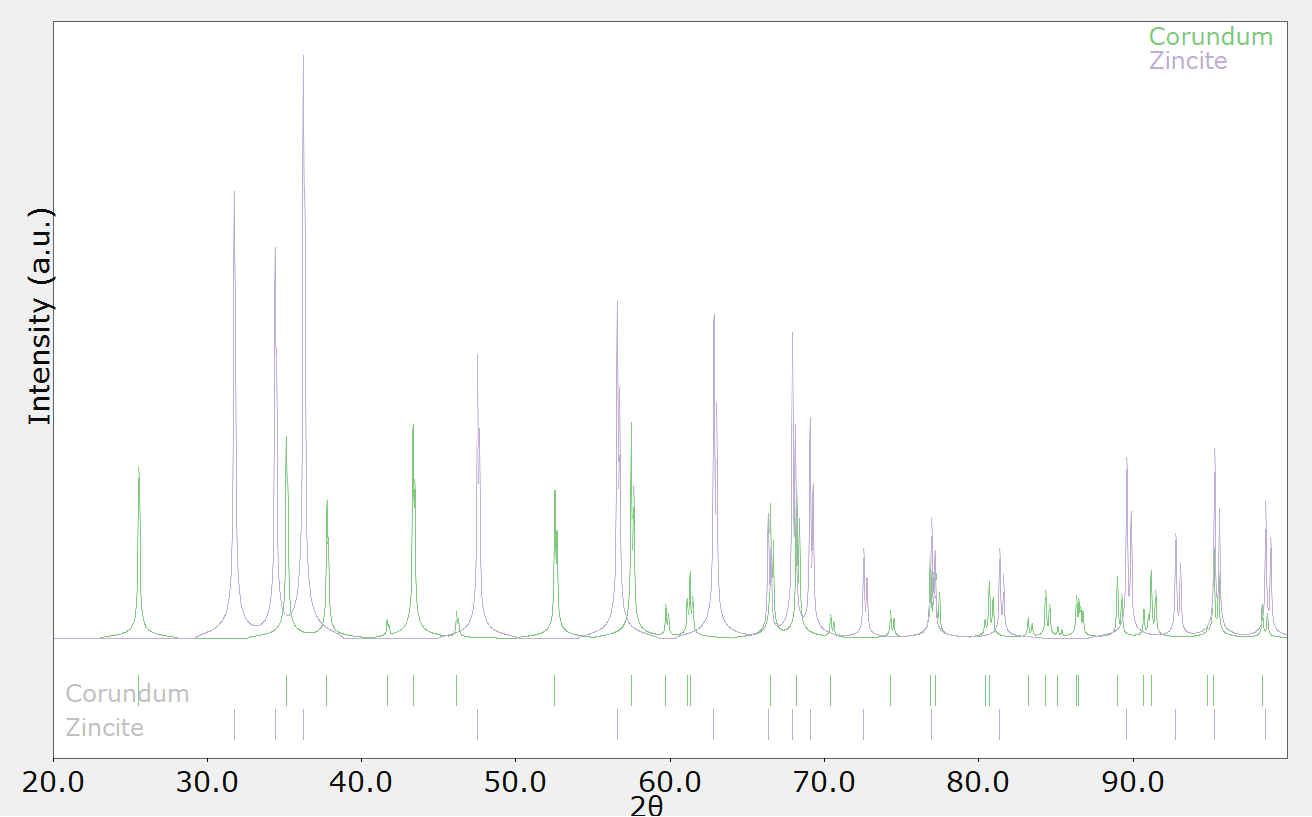Click the Zincite peak near 56.6 degrees

(617, 303)
